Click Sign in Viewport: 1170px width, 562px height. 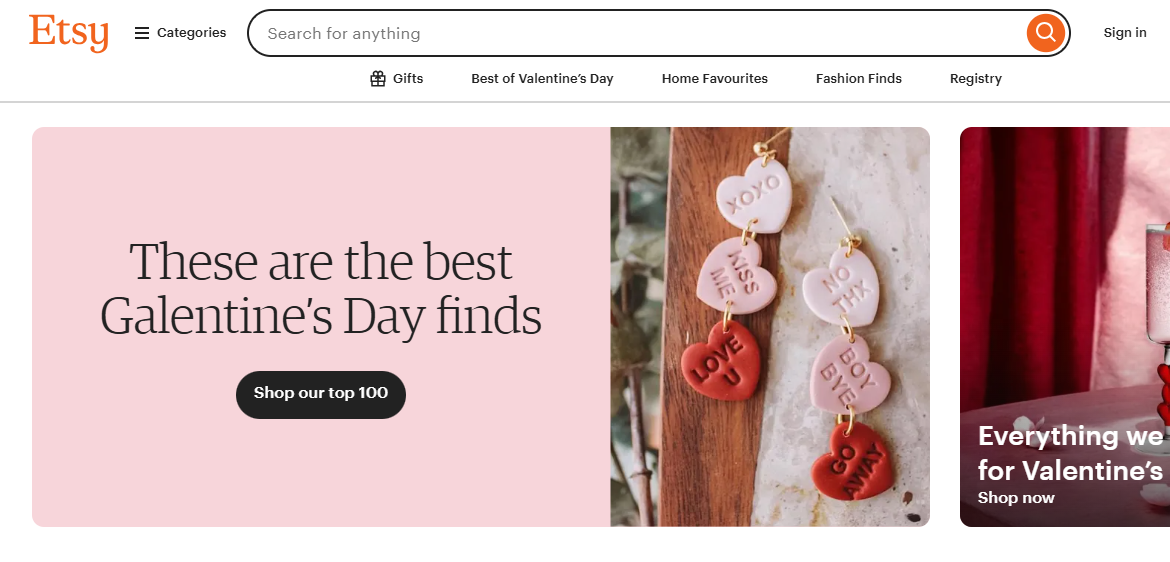pos(1125,33)
